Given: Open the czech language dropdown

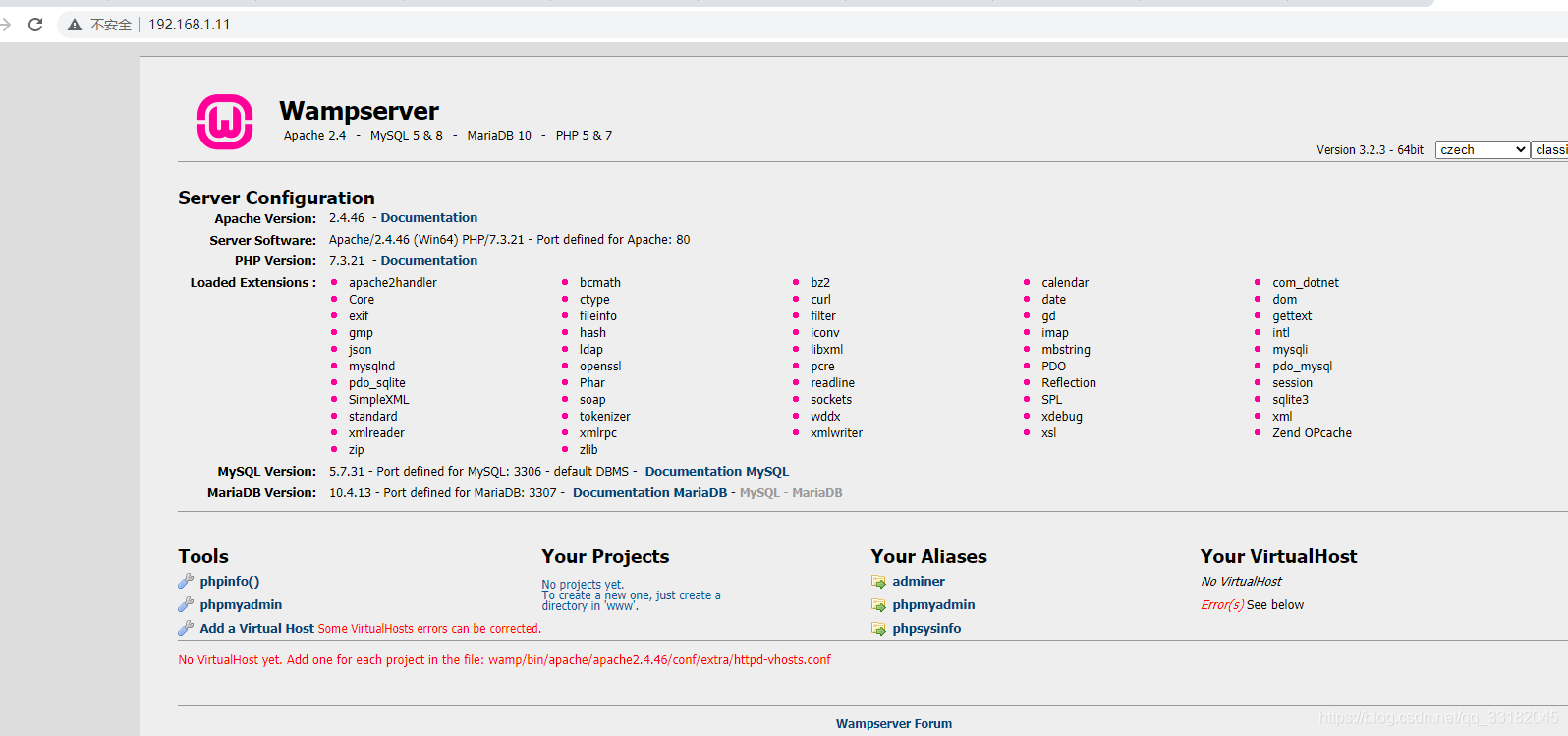Looking at the screenshot, I should point(1482,149).
